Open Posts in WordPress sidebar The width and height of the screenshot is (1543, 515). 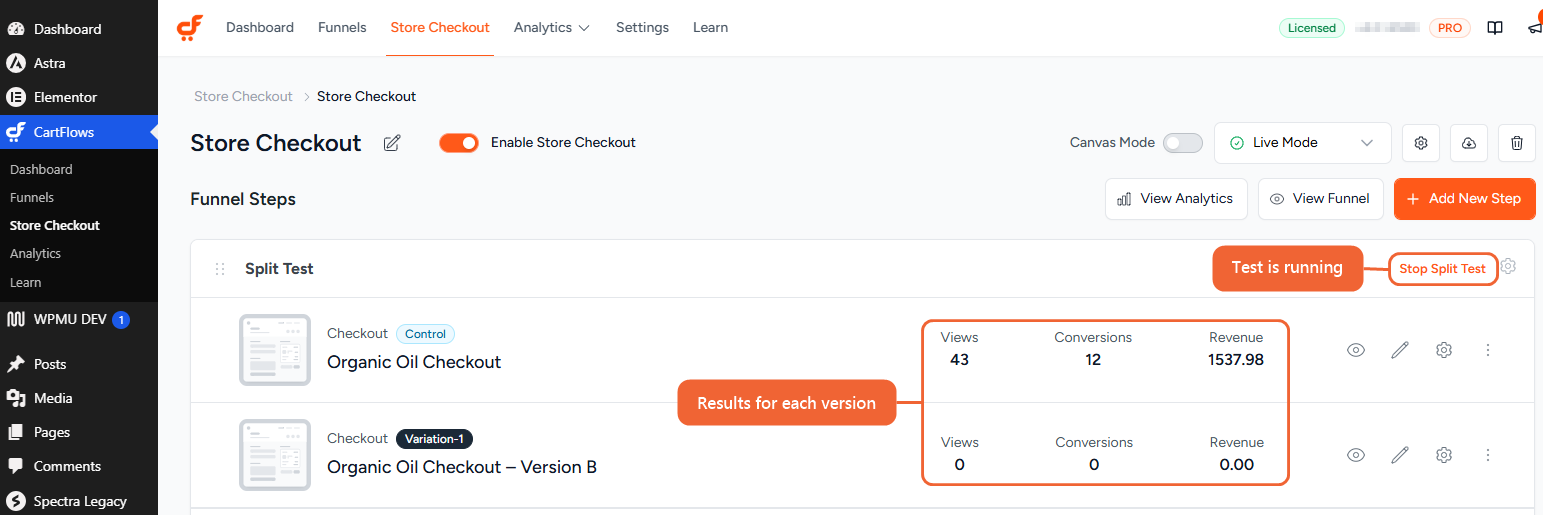pos(79,364)
